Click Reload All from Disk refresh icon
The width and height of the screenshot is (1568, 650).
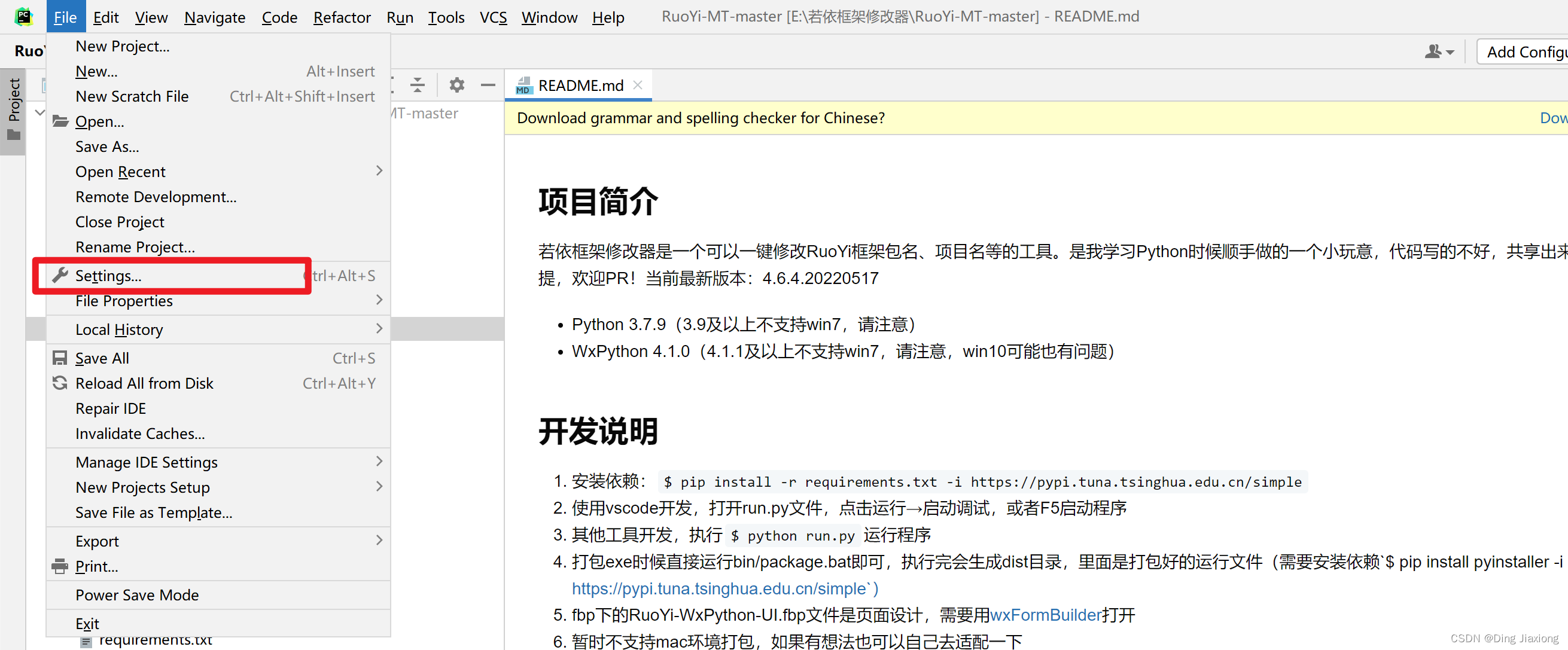coord(60,383)
